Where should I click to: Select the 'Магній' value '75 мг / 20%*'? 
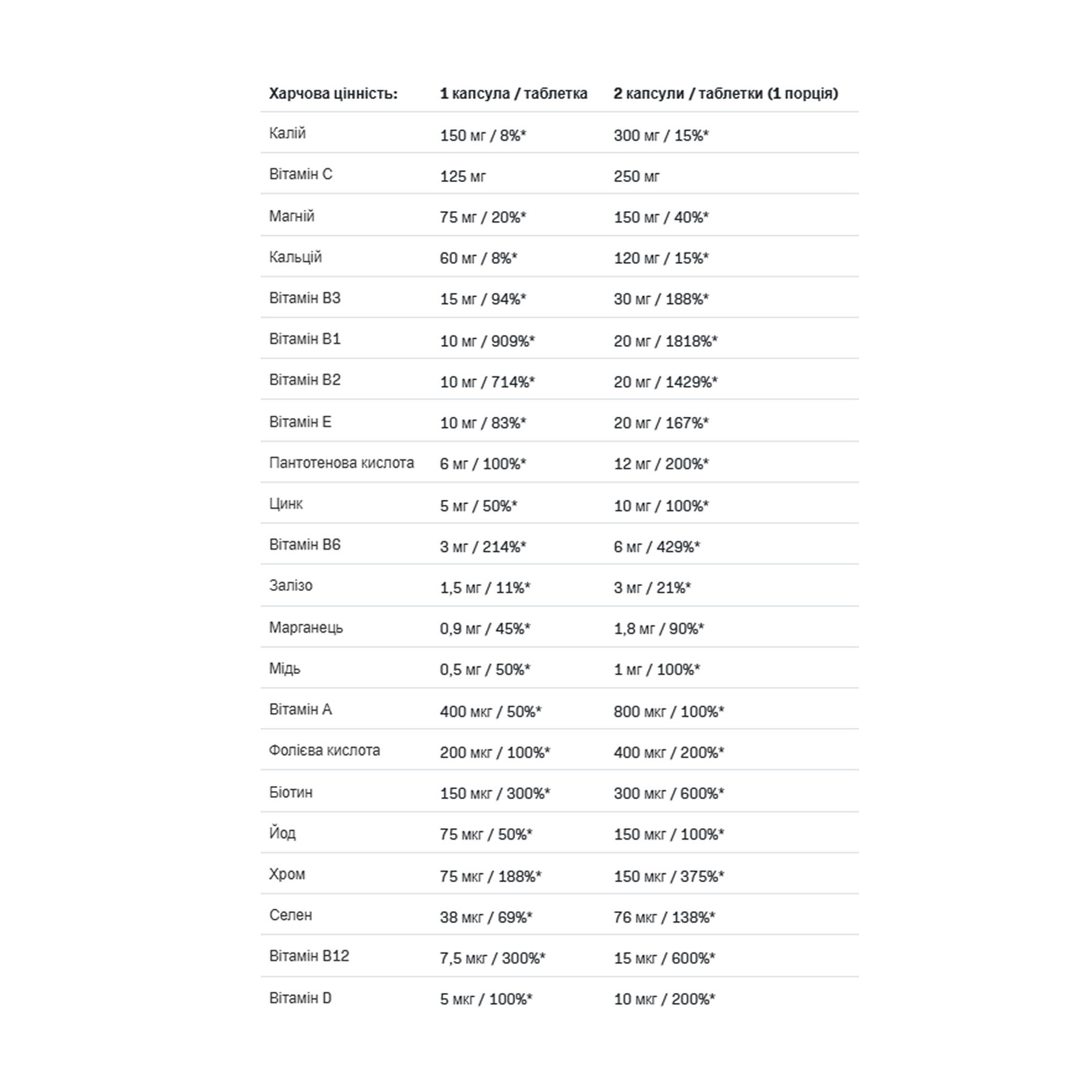click(x=483, y=217)
